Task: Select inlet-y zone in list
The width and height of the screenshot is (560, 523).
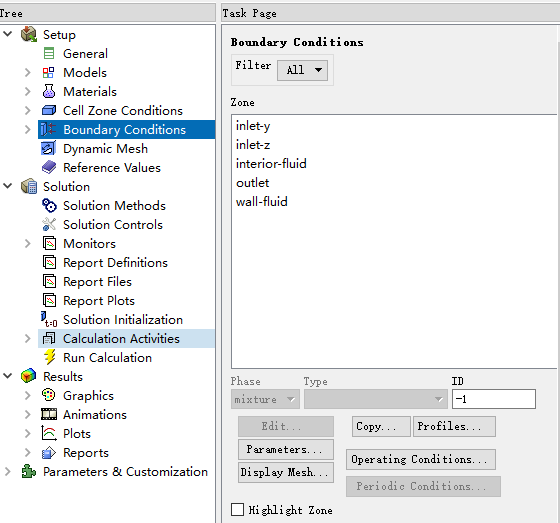Action: [x=394, y=126]
